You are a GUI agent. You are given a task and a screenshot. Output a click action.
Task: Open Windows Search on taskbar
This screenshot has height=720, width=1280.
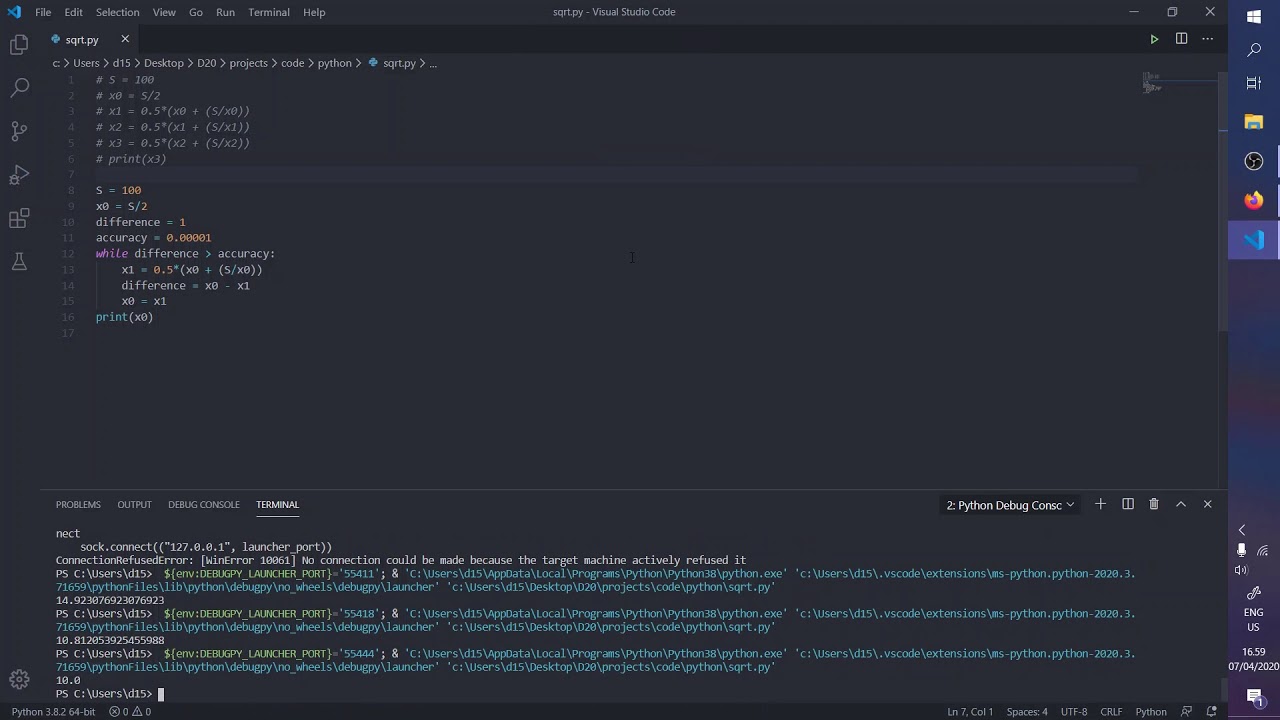pyautogui.click(x=1254, y=50)
